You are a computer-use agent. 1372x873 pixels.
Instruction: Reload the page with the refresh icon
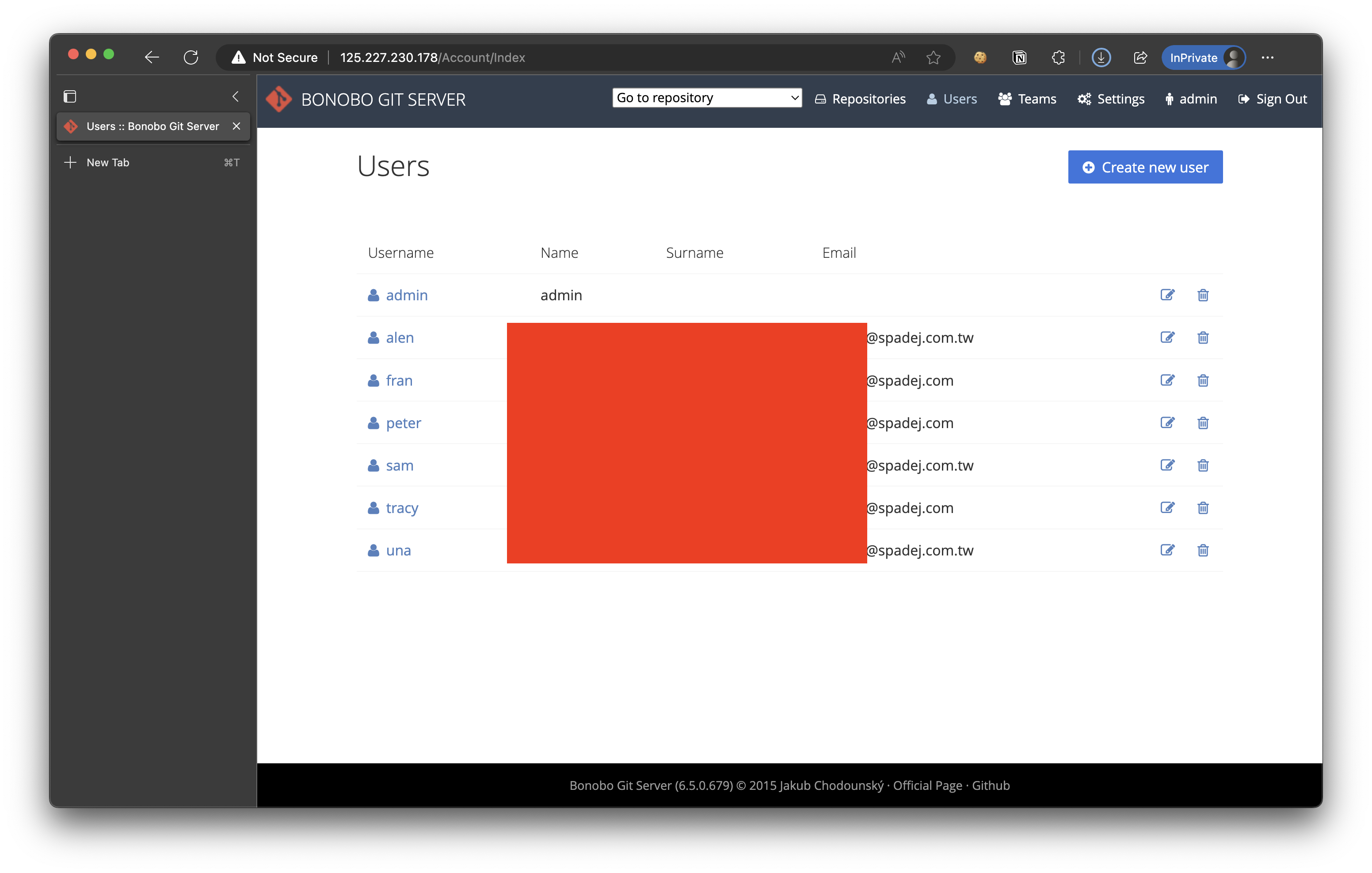click(191, 57)
